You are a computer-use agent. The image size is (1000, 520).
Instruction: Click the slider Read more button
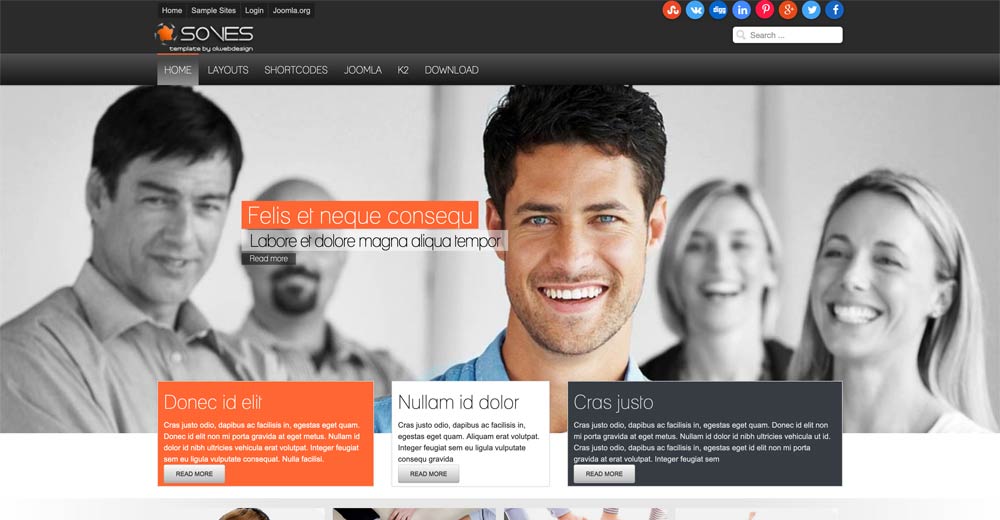(268, 258)
